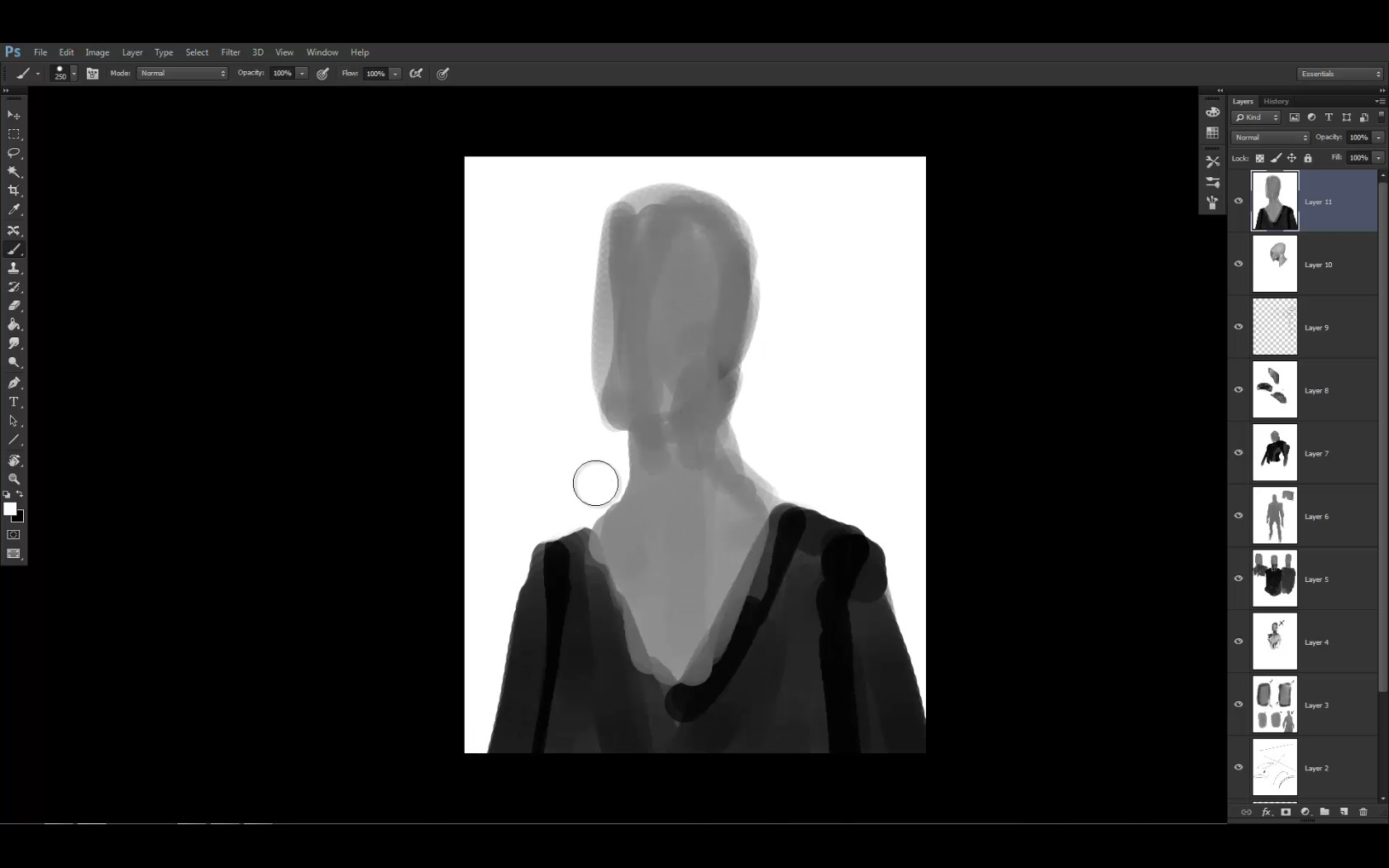Switch to the History tab
This screenshot has height=868, width=1389.
point(1276,101)
